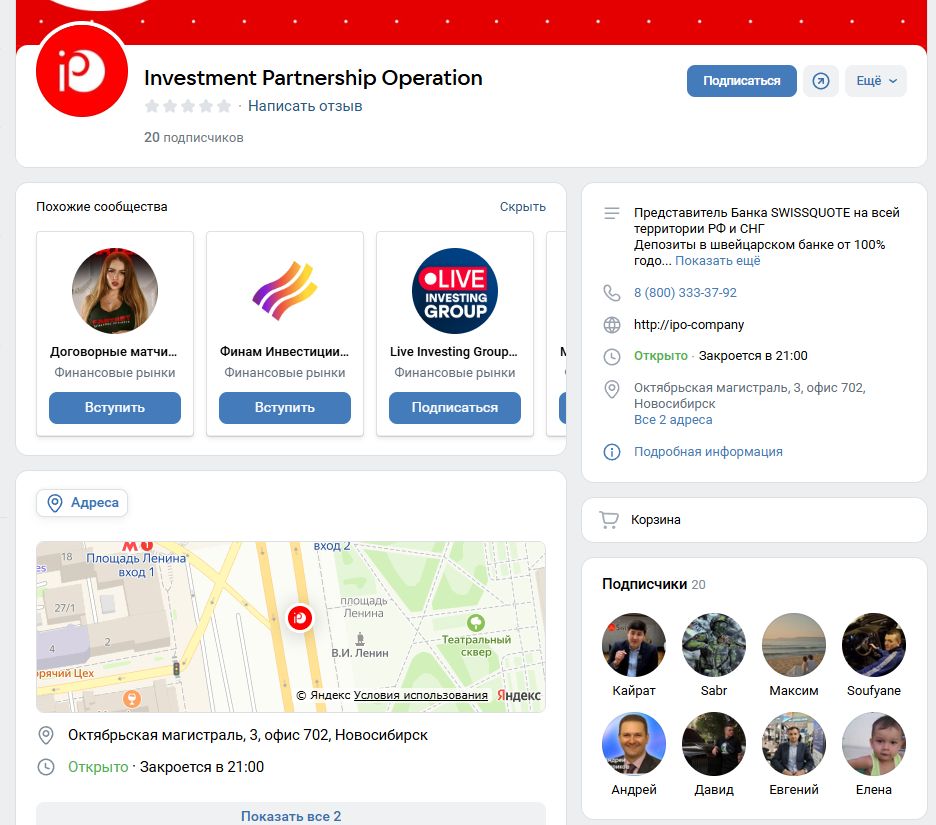Click the Адреса pin button above the map

point(82,503)
